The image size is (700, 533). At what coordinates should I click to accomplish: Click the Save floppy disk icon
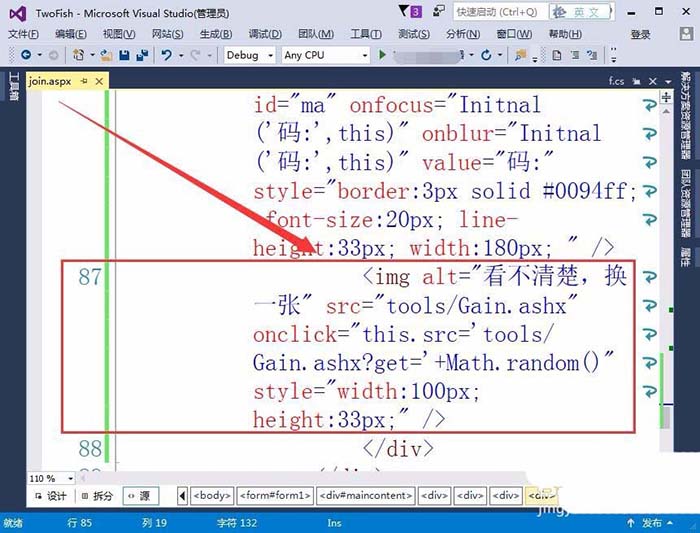pos(125,55)
